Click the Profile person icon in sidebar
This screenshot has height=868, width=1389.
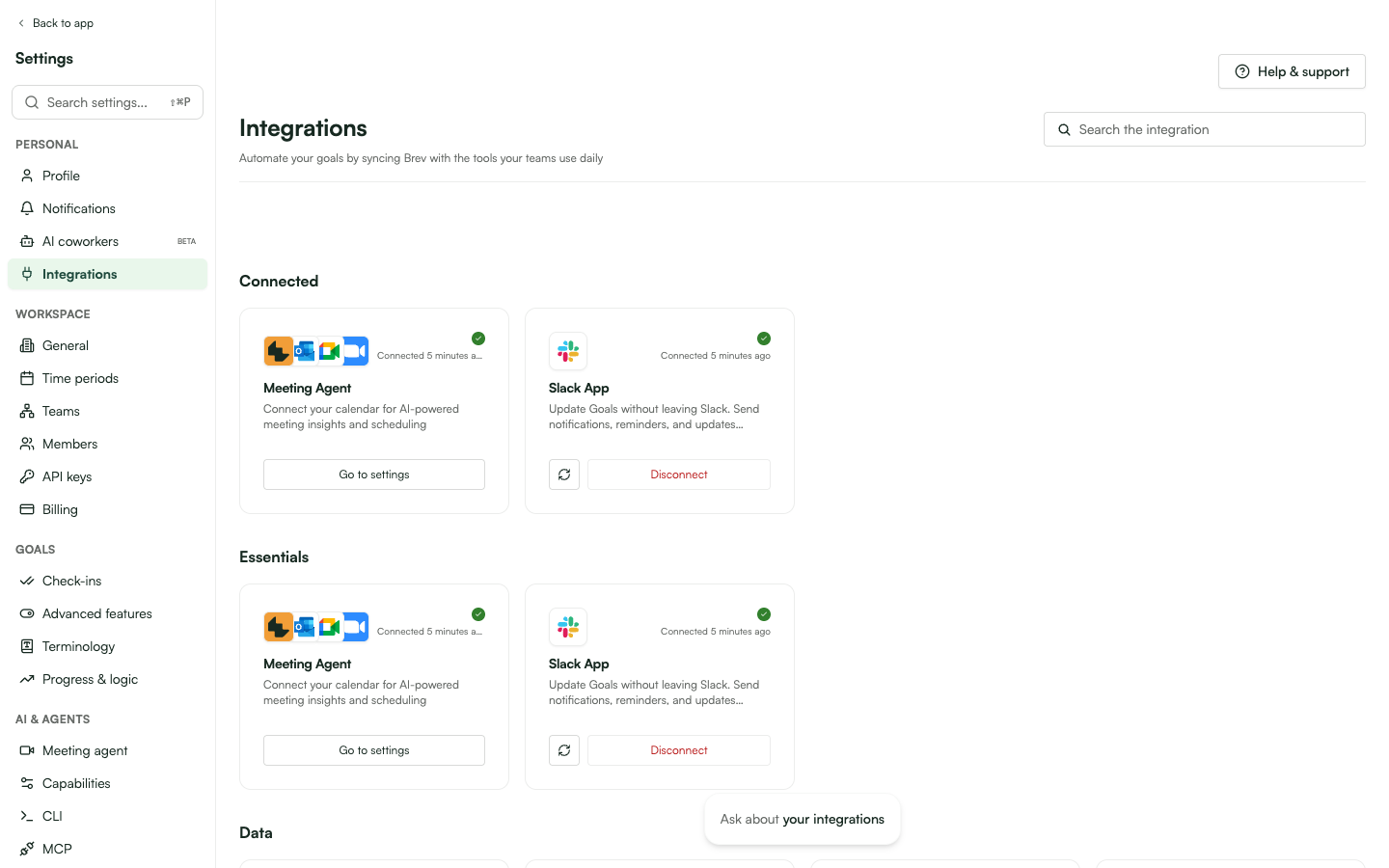coord(27,176)
